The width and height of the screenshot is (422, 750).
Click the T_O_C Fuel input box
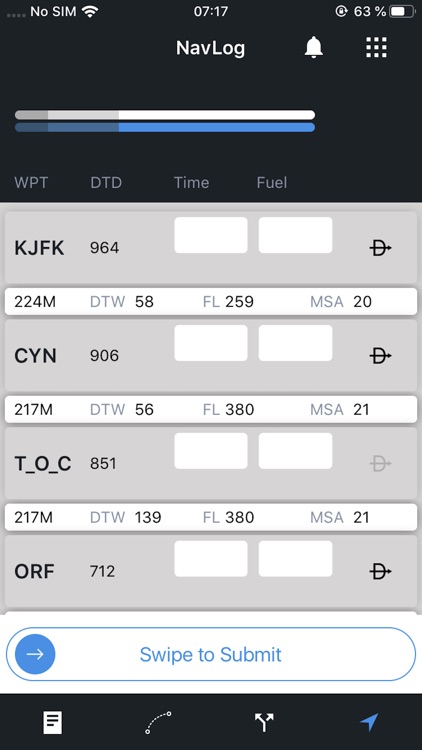click(x=296, y=451)
